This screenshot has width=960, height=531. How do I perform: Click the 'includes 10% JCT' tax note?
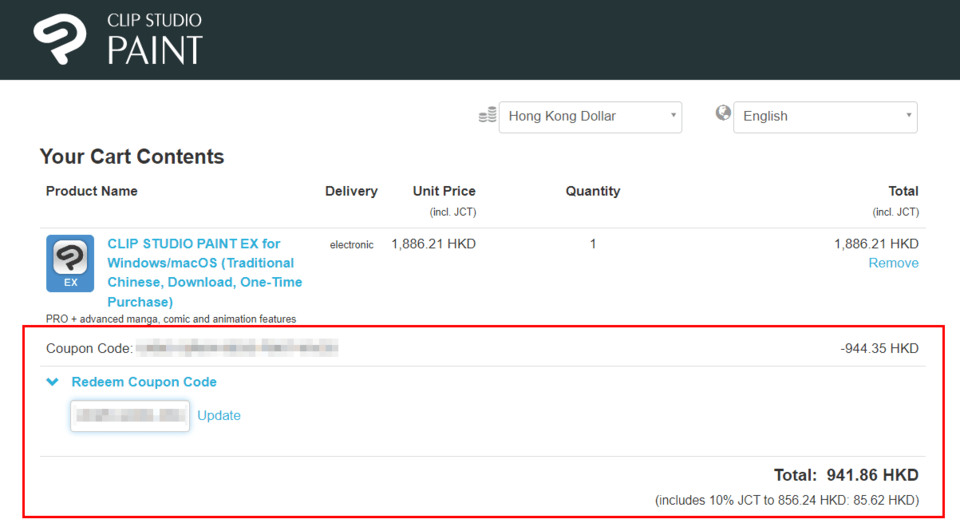coord(787,500)
